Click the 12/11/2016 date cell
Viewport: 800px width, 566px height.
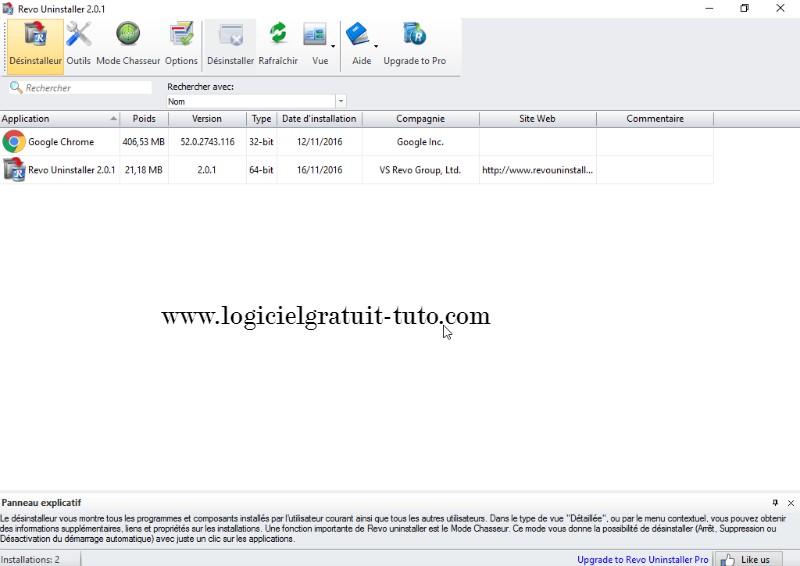click(319, 142)
